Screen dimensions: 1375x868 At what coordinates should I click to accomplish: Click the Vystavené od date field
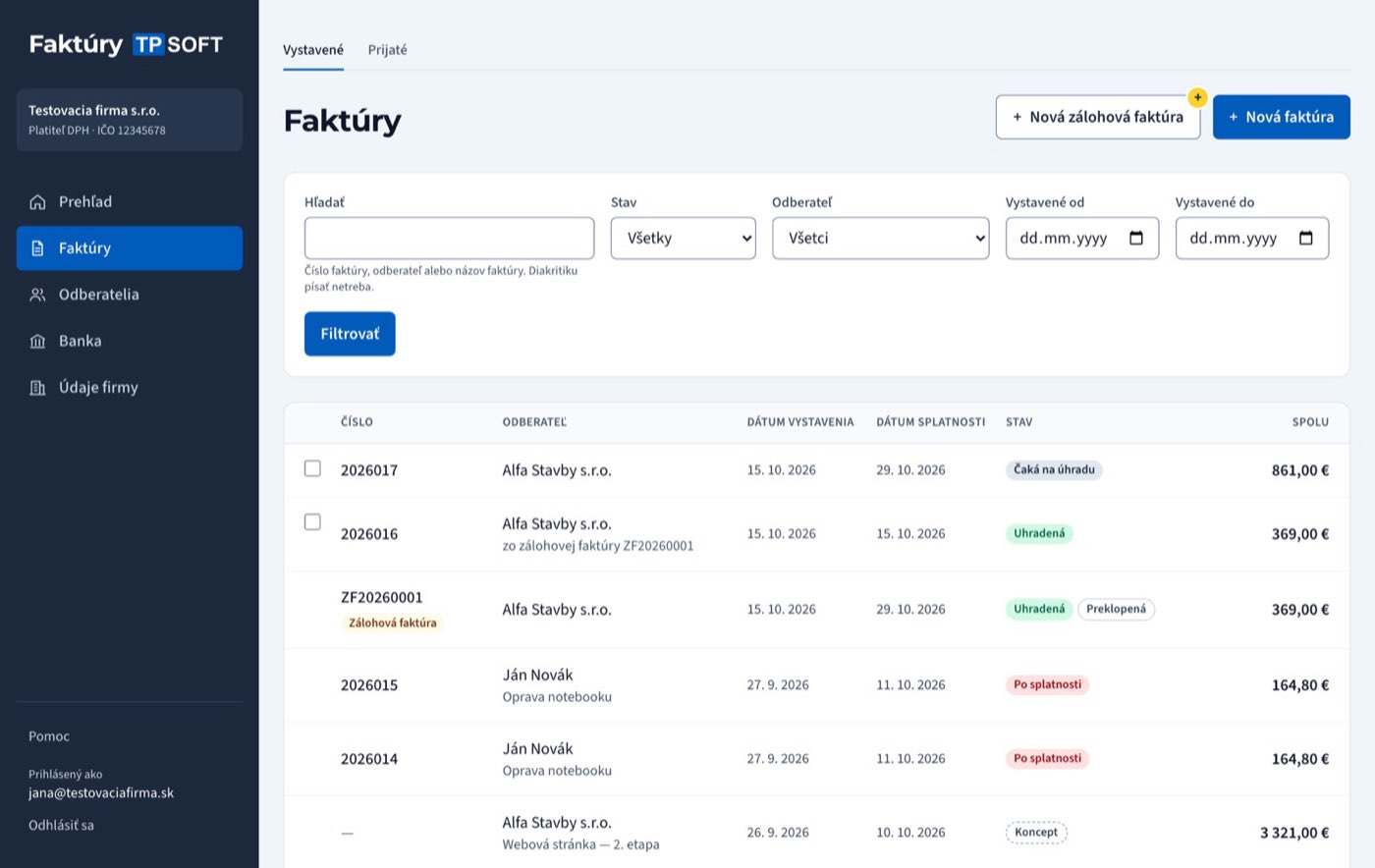click(1082, 239)
